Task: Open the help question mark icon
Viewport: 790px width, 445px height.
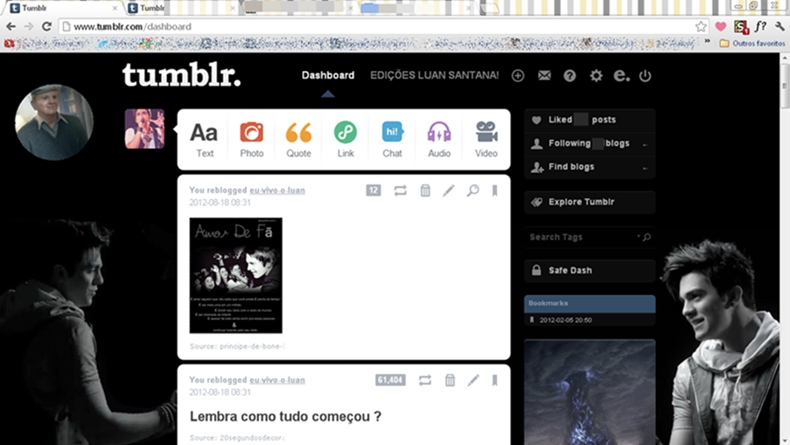Action: [x=570, y=76]
